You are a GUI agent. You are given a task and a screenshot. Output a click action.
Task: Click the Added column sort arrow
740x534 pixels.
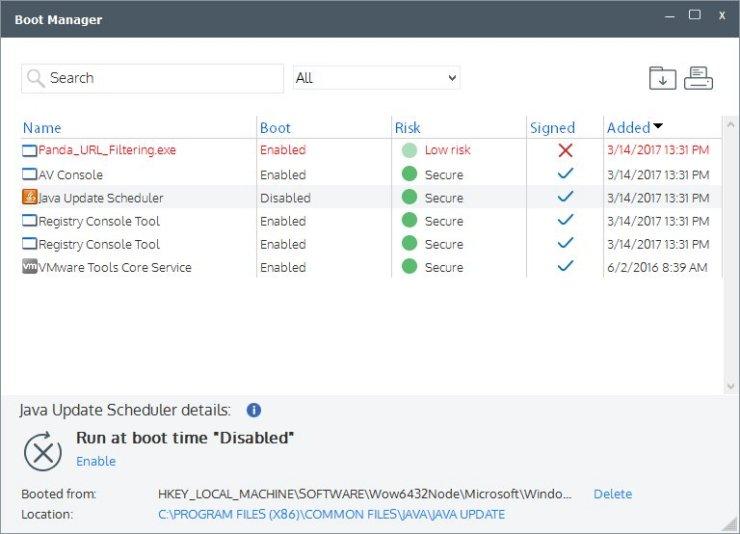(x=658, y=127)
